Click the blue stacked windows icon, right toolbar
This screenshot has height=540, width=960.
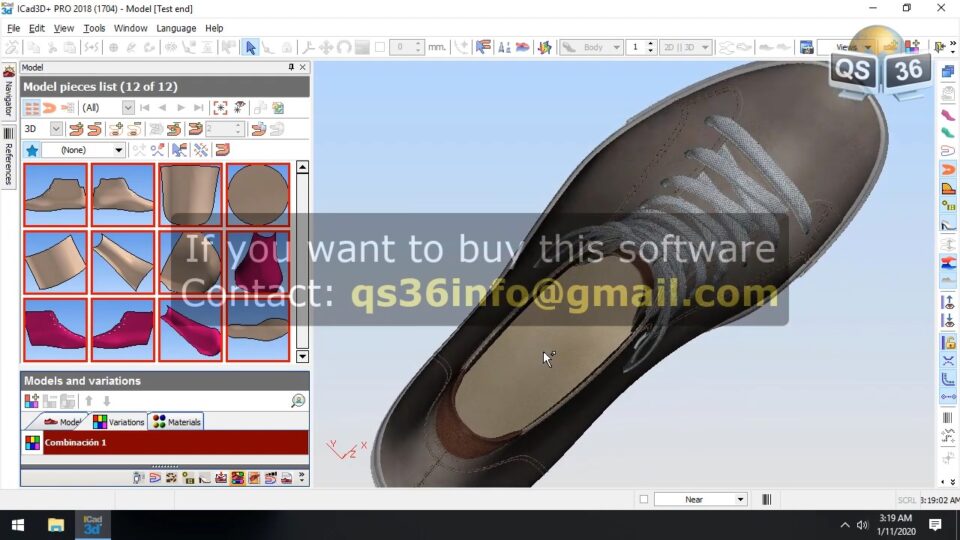948,72
